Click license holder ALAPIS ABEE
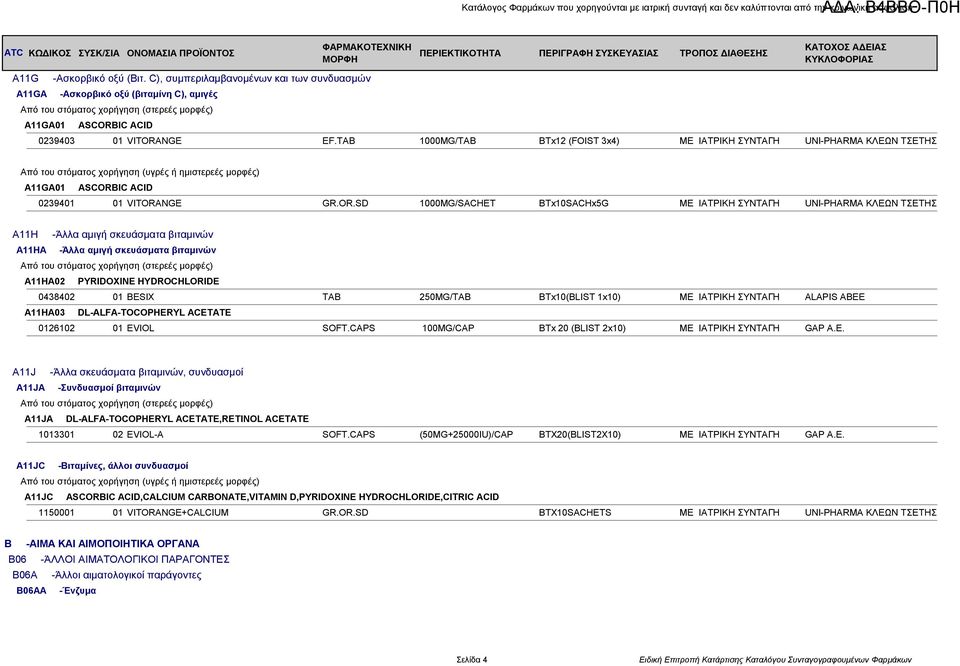Viewport: 960px width, 666px height. pos(834,297)
